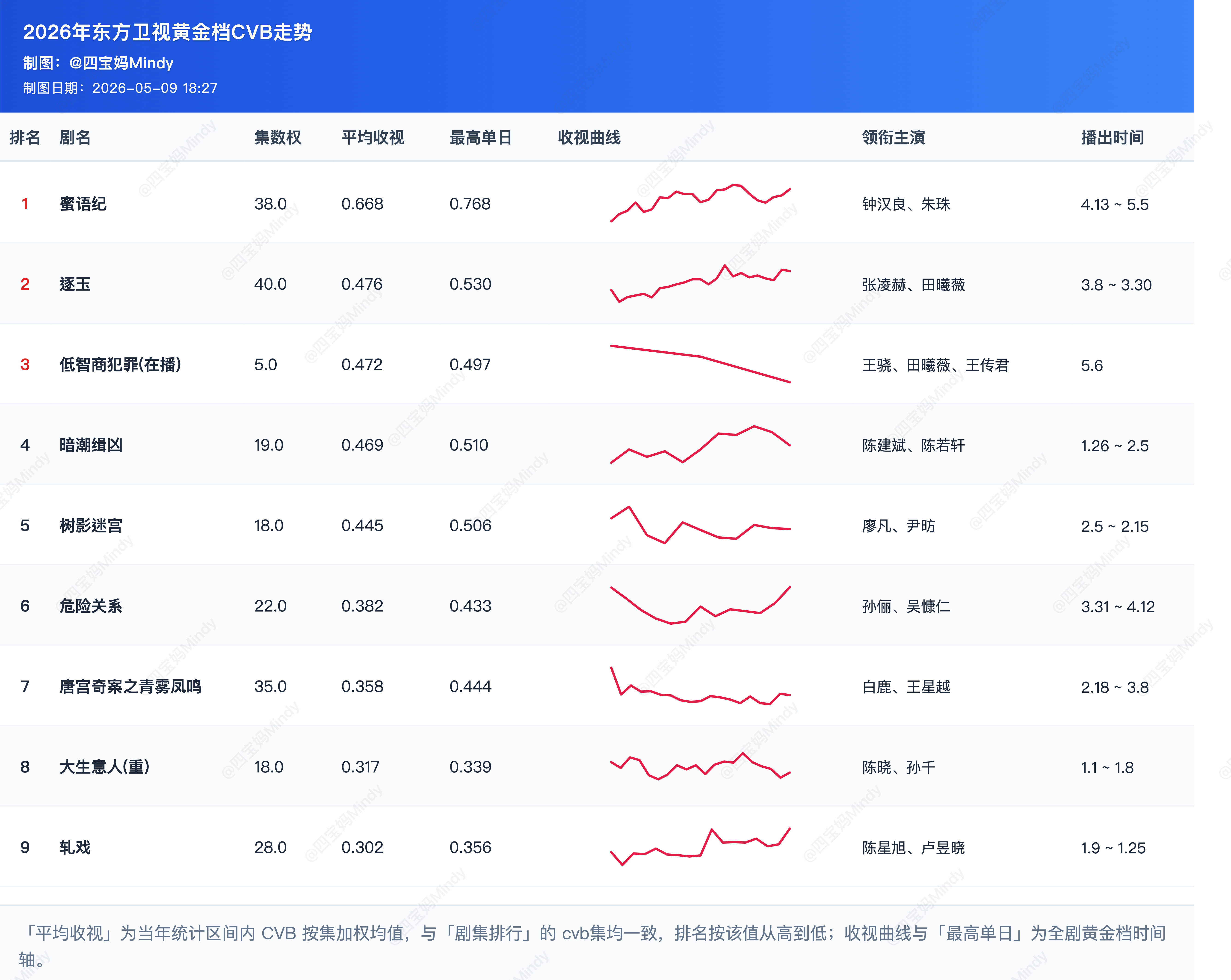This screenshot has width=1231, height=980.
Task: Select the 领衔主演 column header
Action: (x=894, y=138)
